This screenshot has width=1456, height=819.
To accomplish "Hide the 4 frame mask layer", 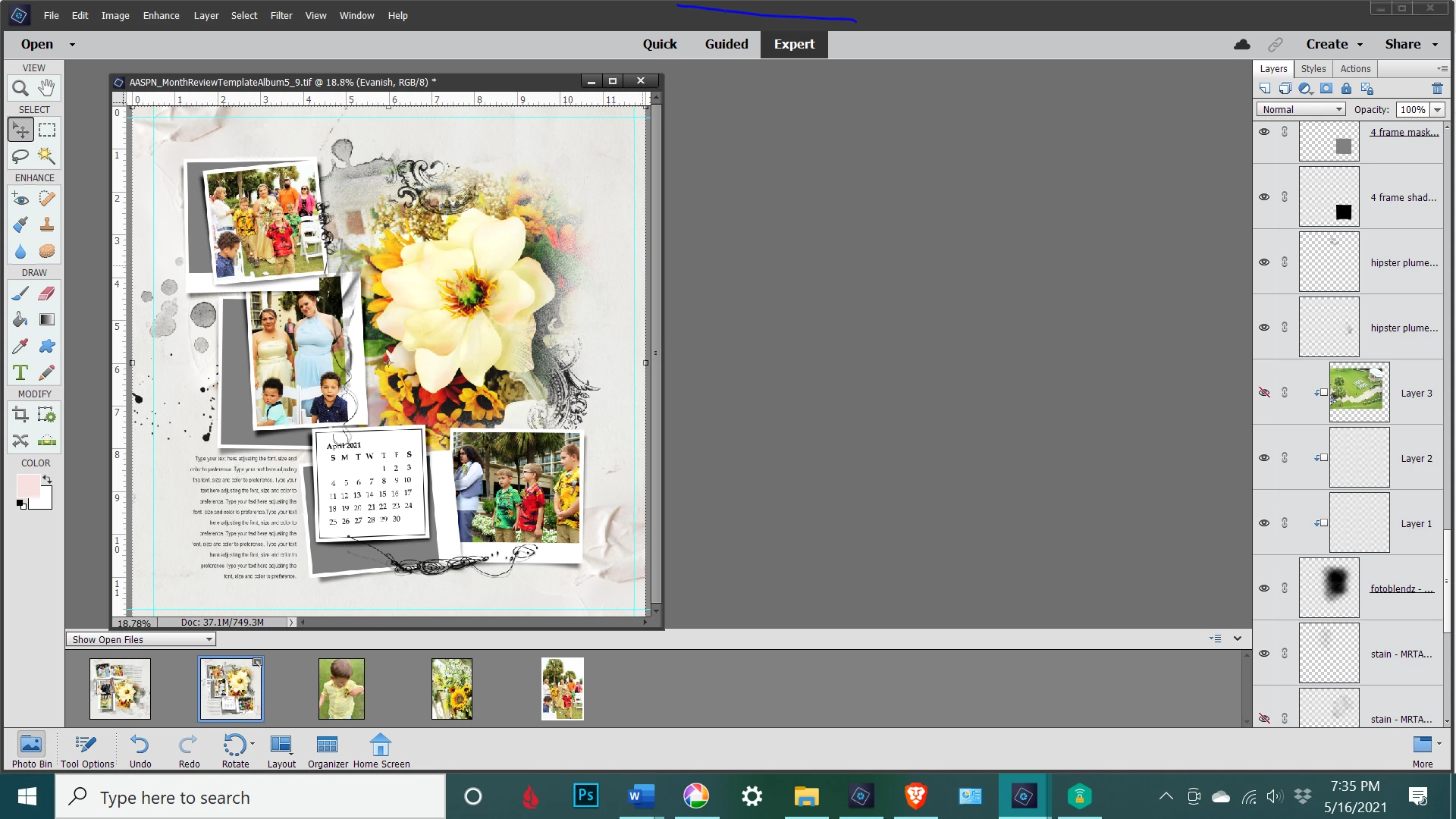I will click(x=1264, y=132).
